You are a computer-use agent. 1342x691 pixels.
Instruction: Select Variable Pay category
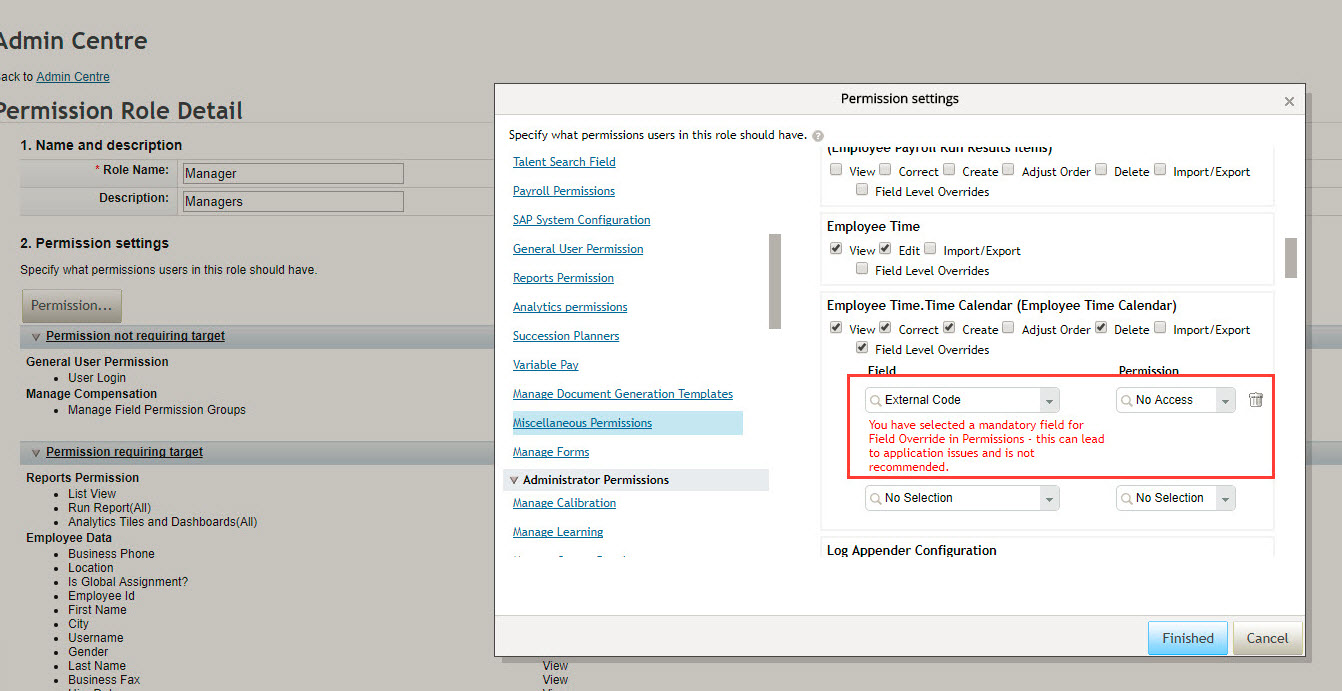pos(546,365)
